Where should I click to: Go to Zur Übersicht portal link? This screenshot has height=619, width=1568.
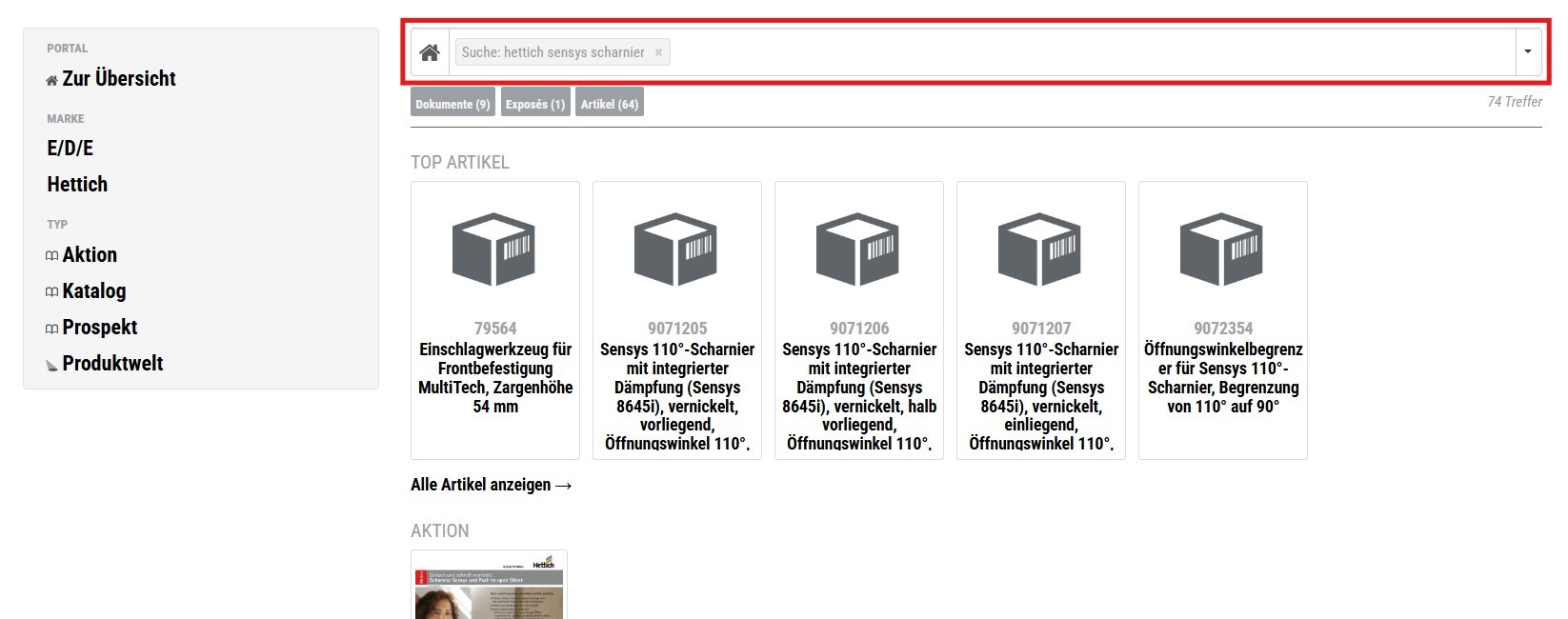[118, 79]
